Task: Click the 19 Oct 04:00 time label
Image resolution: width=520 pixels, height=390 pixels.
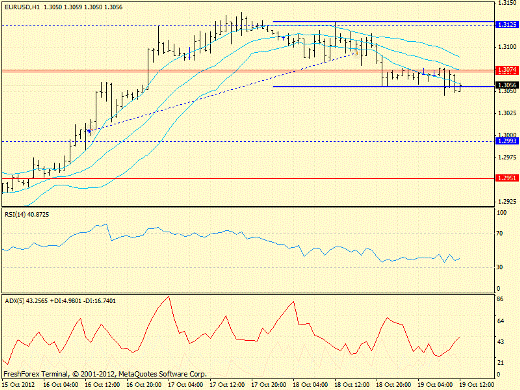Action: [x=435, y=385]
